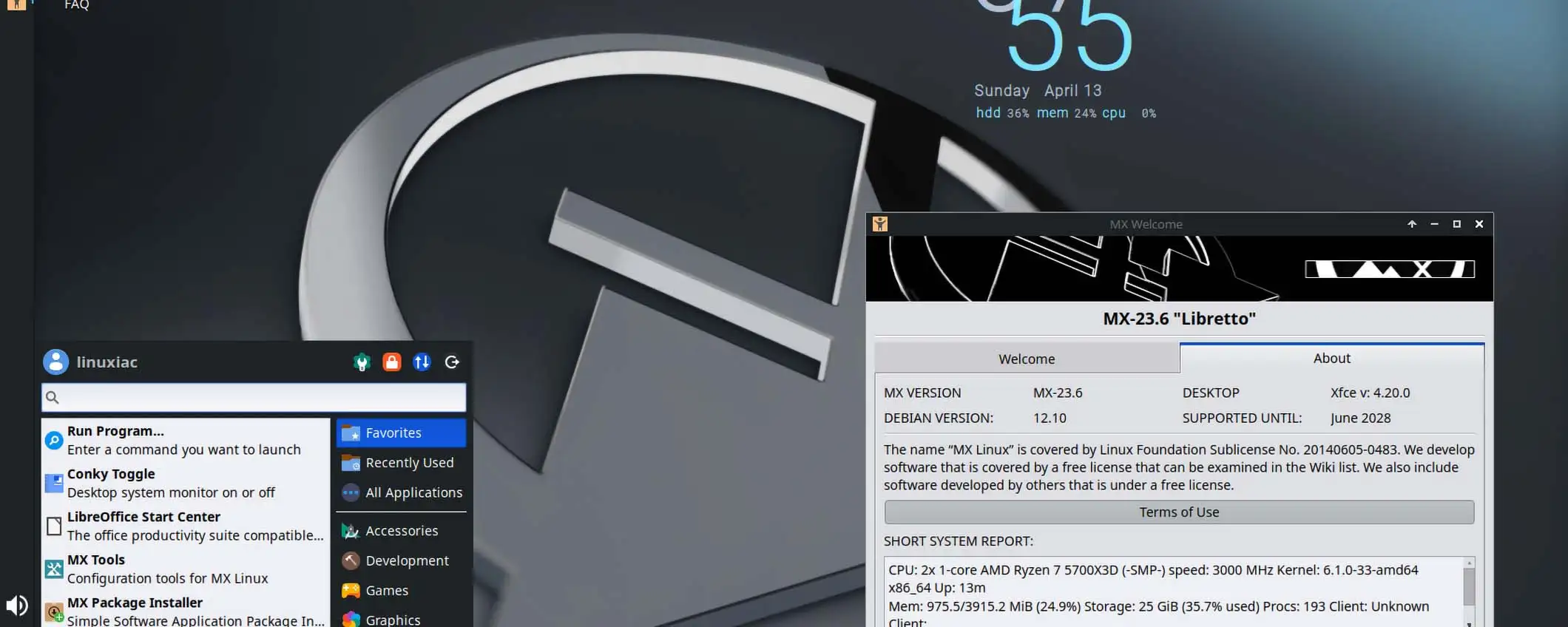Click the 'cpu 0%' Conky readout
The width and height of the screenshot is (1568, 627).
(1129, 112)
